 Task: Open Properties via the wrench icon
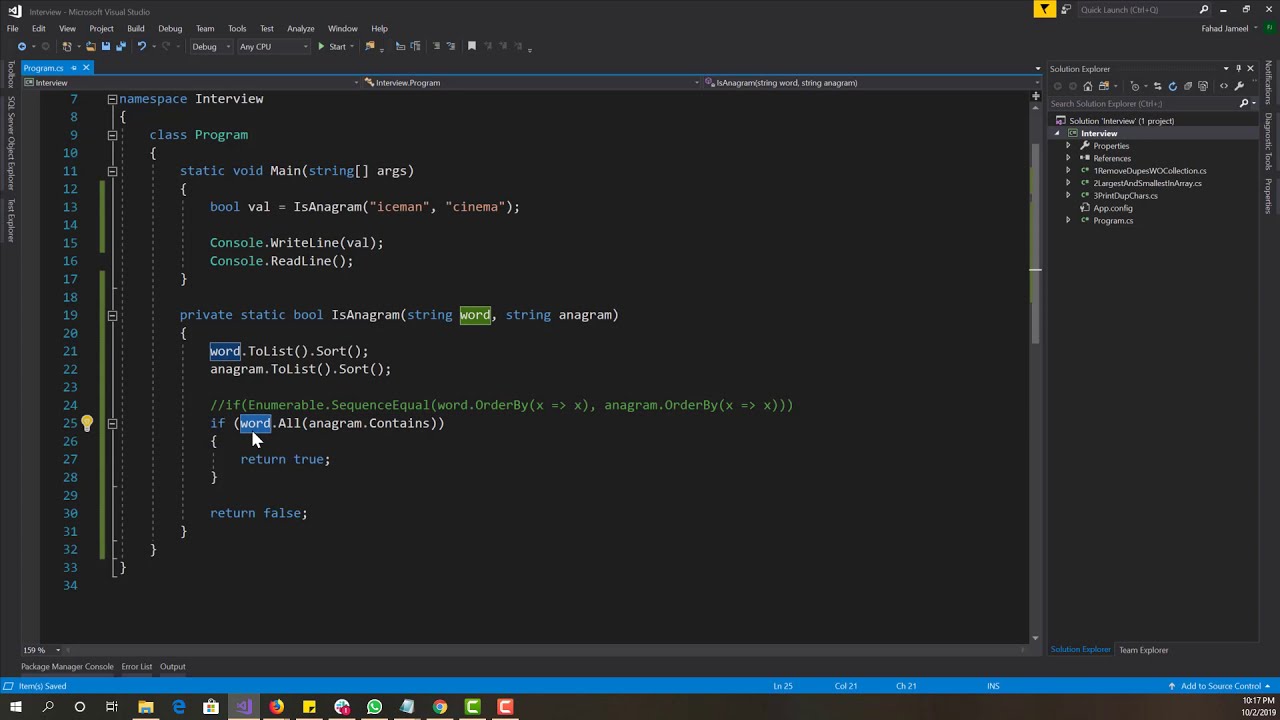(1239, 86)
